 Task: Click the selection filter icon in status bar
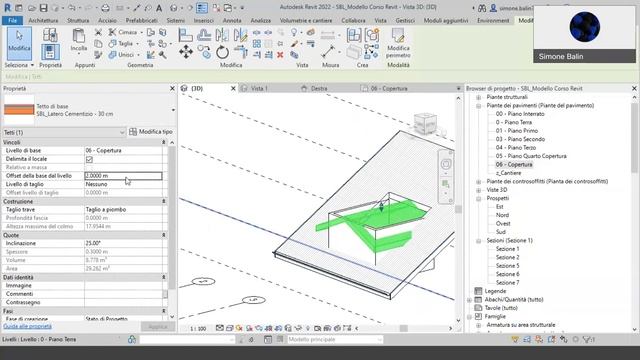(589, 339)
